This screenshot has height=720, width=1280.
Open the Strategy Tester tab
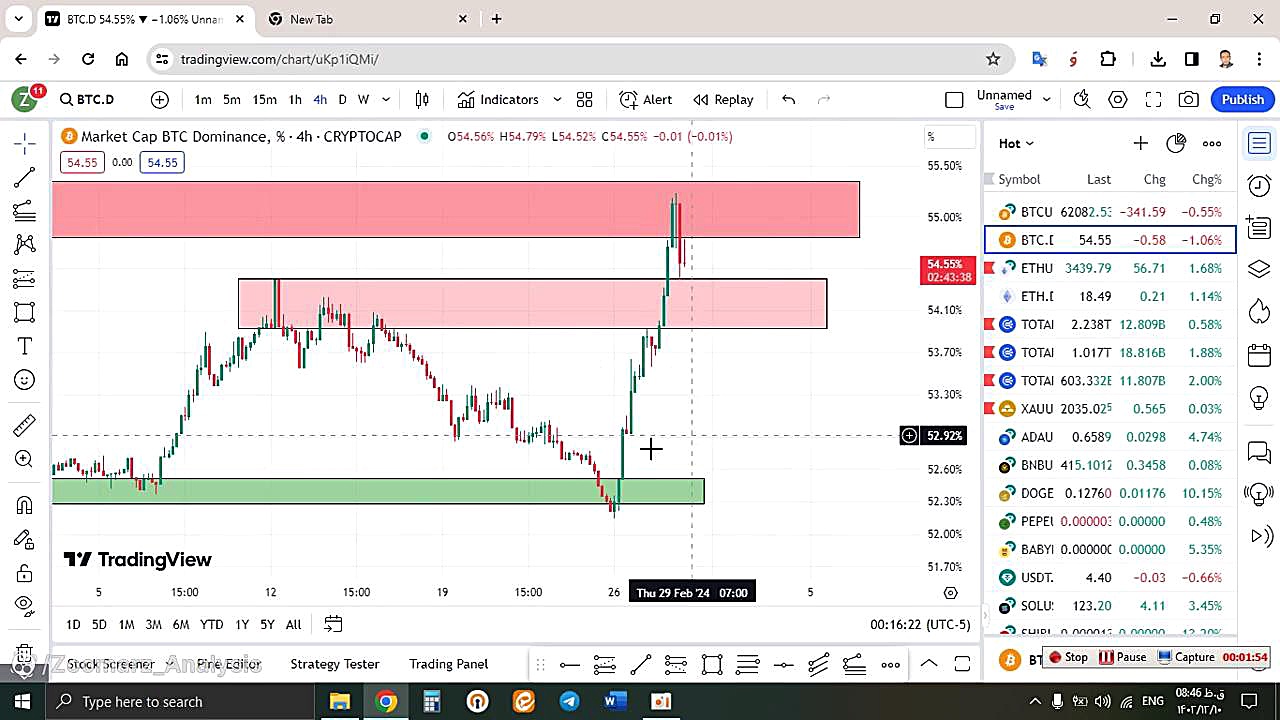tap(335, 664)
